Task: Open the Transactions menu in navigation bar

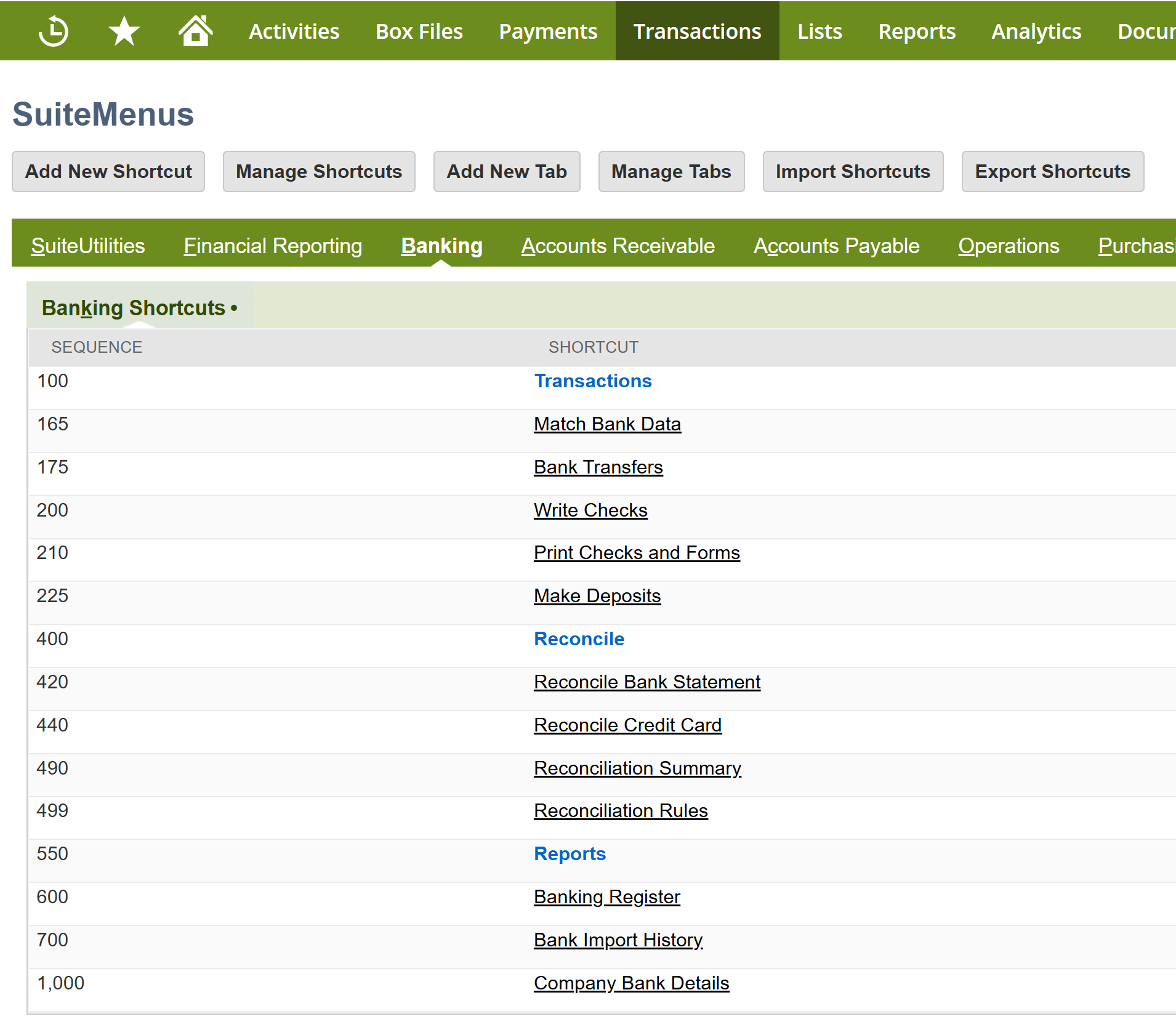Action: (697, 31)
